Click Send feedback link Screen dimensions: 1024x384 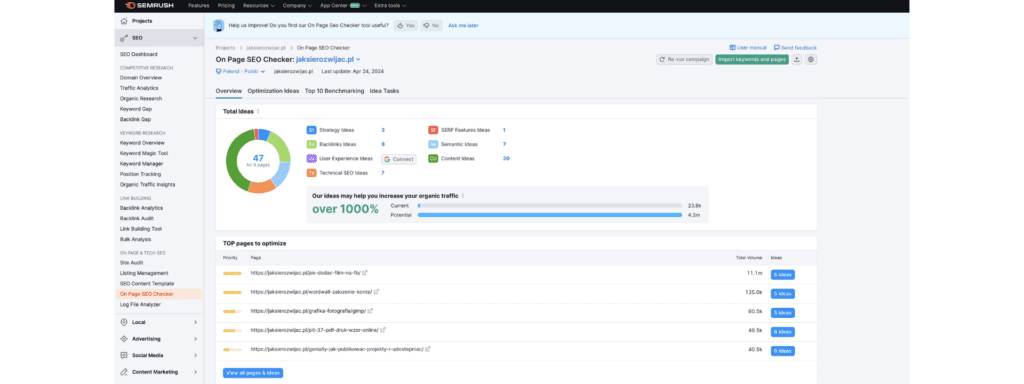(795, 48)
